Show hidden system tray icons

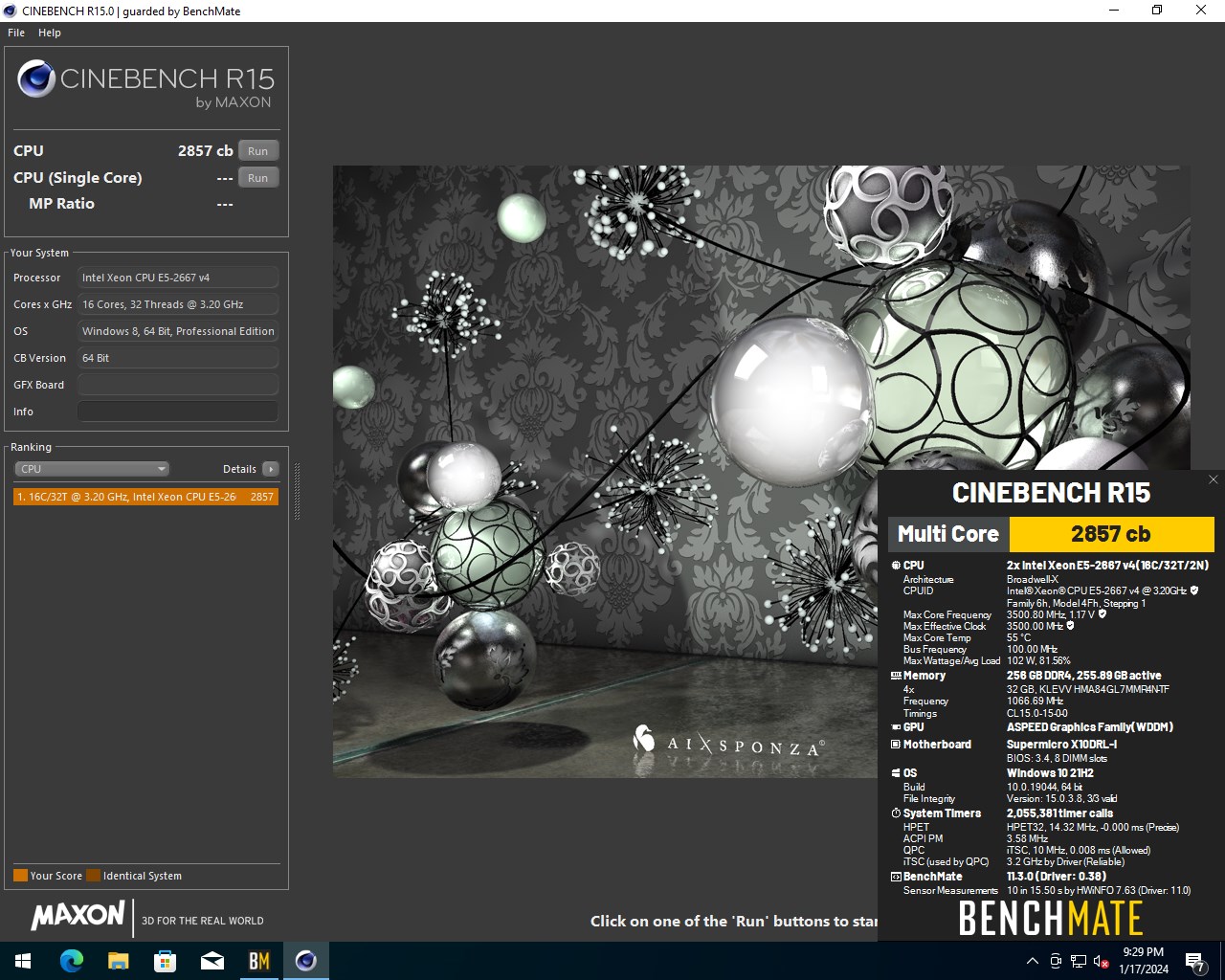(x=1032, y=961)
